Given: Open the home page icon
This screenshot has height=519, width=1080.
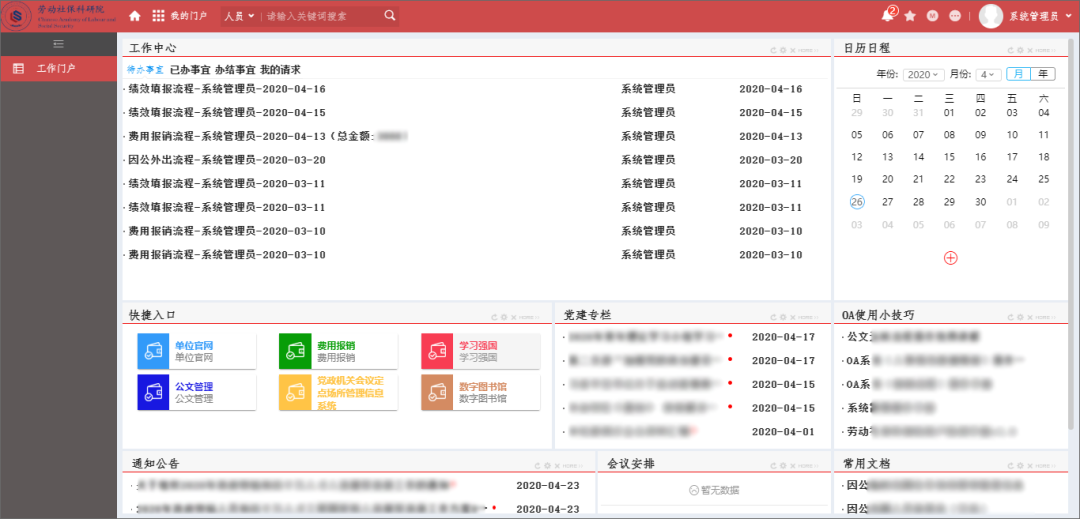Looking at the screenshot, I should click(x=135, y=16).
